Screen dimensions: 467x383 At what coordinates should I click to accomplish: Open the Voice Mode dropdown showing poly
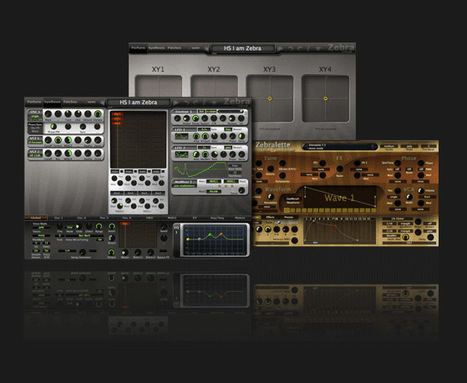point(41,227)
